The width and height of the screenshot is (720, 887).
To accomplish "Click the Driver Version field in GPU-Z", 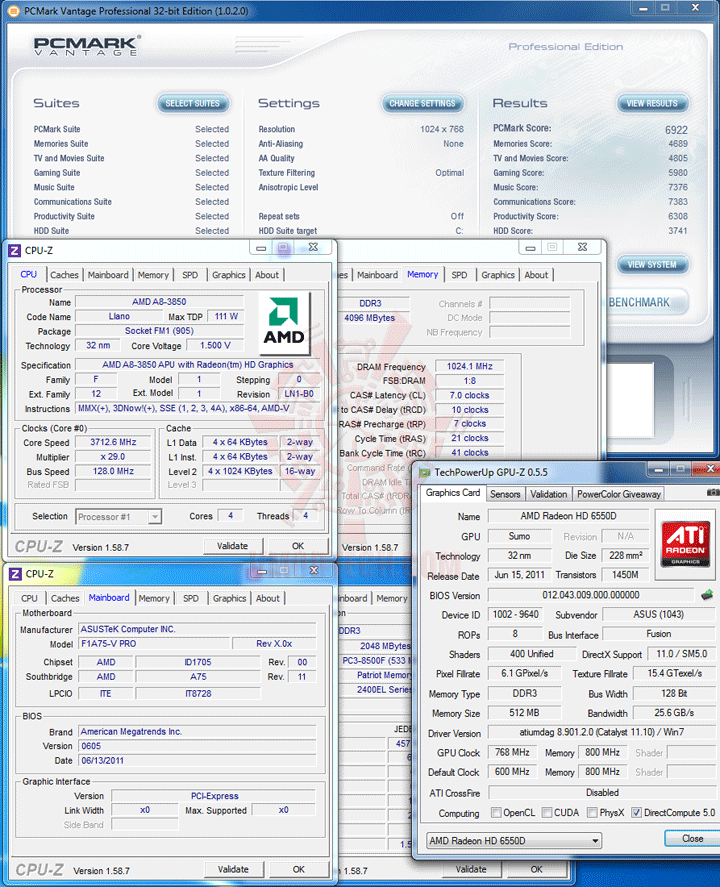I will (x=602, y=732).
